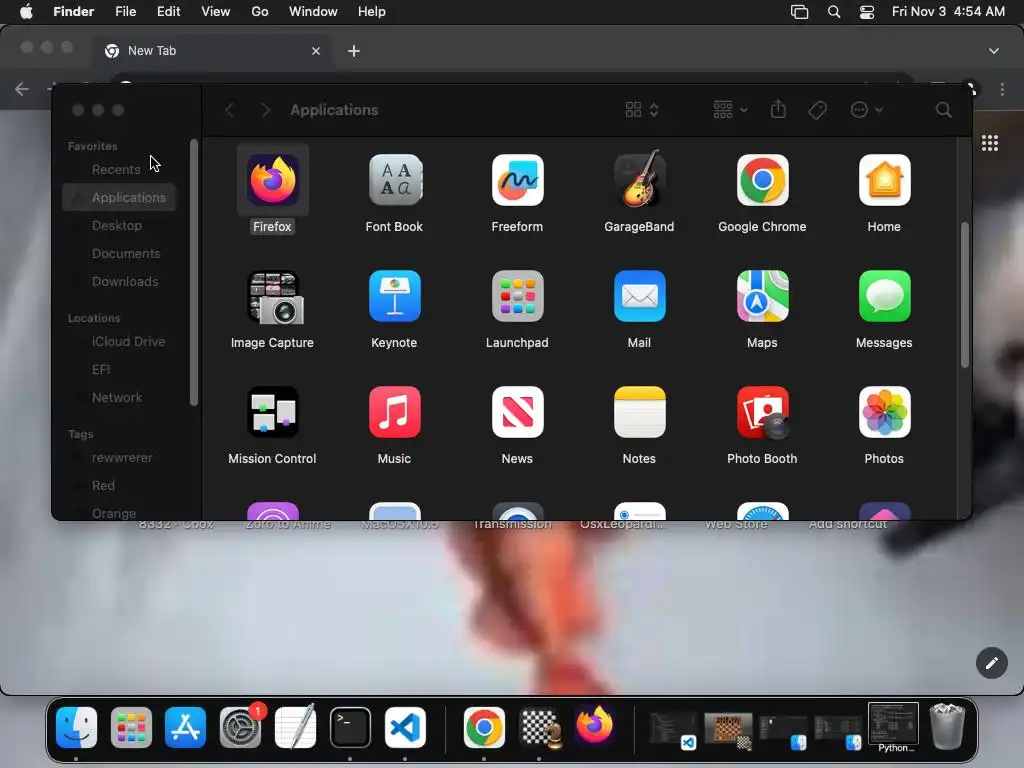The height and width of the screenshot is (768, 1024).
Task: Click the Applications list vertical scrollbar
Action: tap(964, 295)
